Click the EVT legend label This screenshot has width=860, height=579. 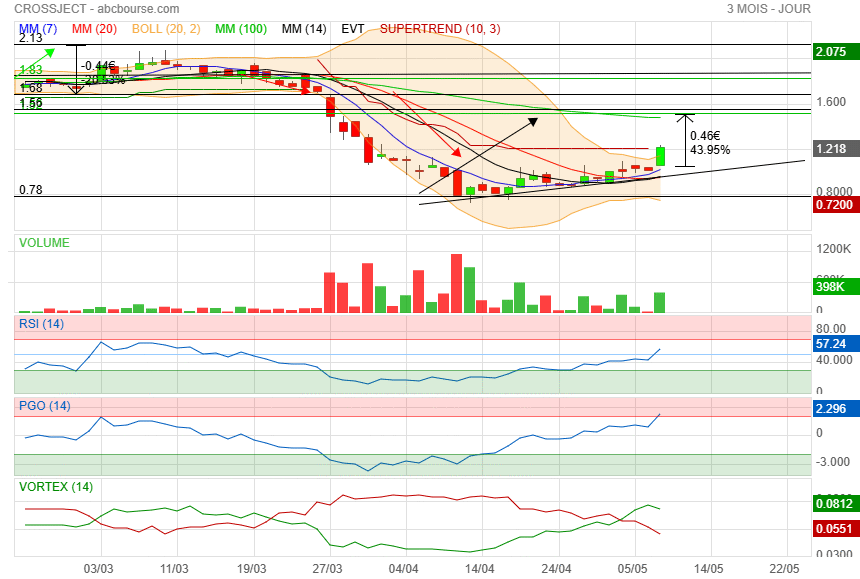pyautogui.click(x=353, y=29)
